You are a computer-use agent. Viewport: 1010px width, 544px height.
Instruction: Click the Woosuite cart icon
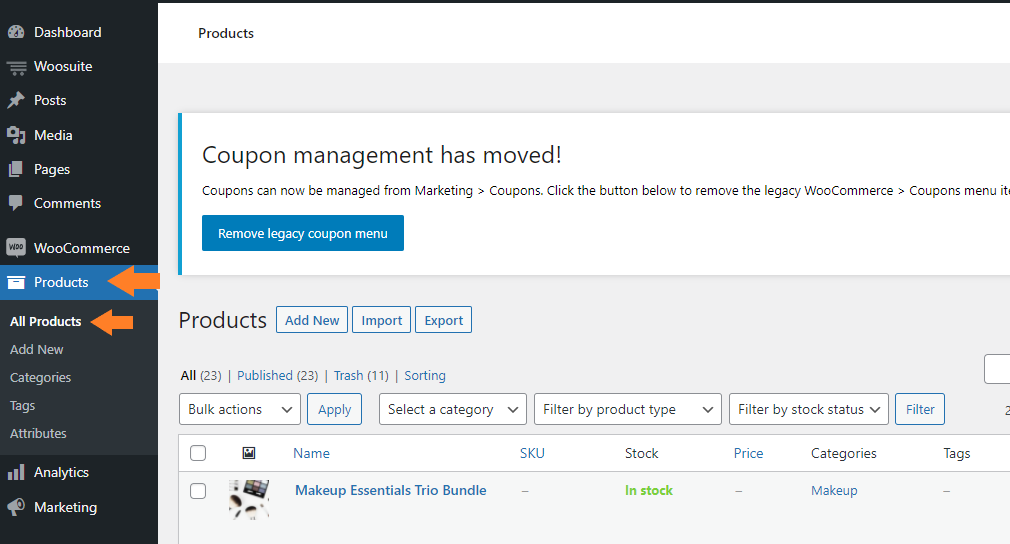[17, 67]
